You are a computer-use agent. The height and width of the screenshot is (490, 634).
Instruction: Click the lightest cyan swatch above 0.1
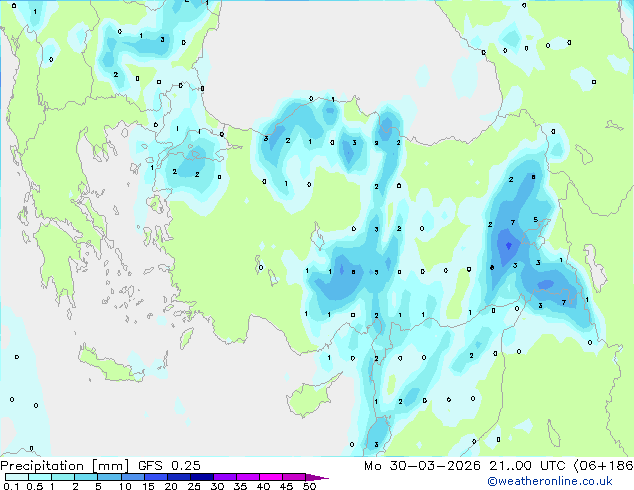point(17,477)
